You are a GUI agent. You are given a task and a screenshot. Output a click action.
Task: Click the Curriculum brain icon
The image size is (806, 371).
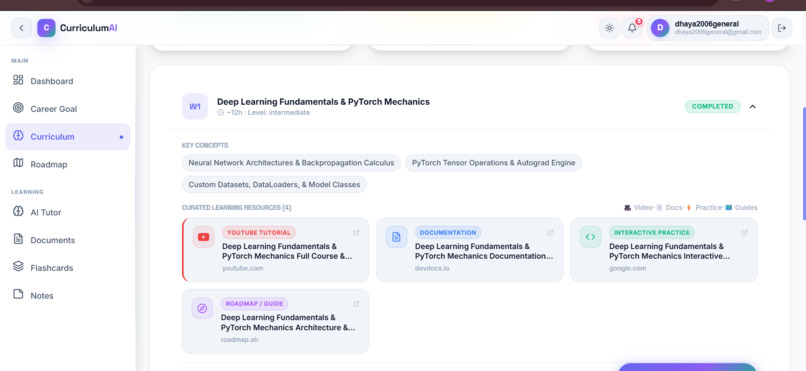click(x=18, y=136)
